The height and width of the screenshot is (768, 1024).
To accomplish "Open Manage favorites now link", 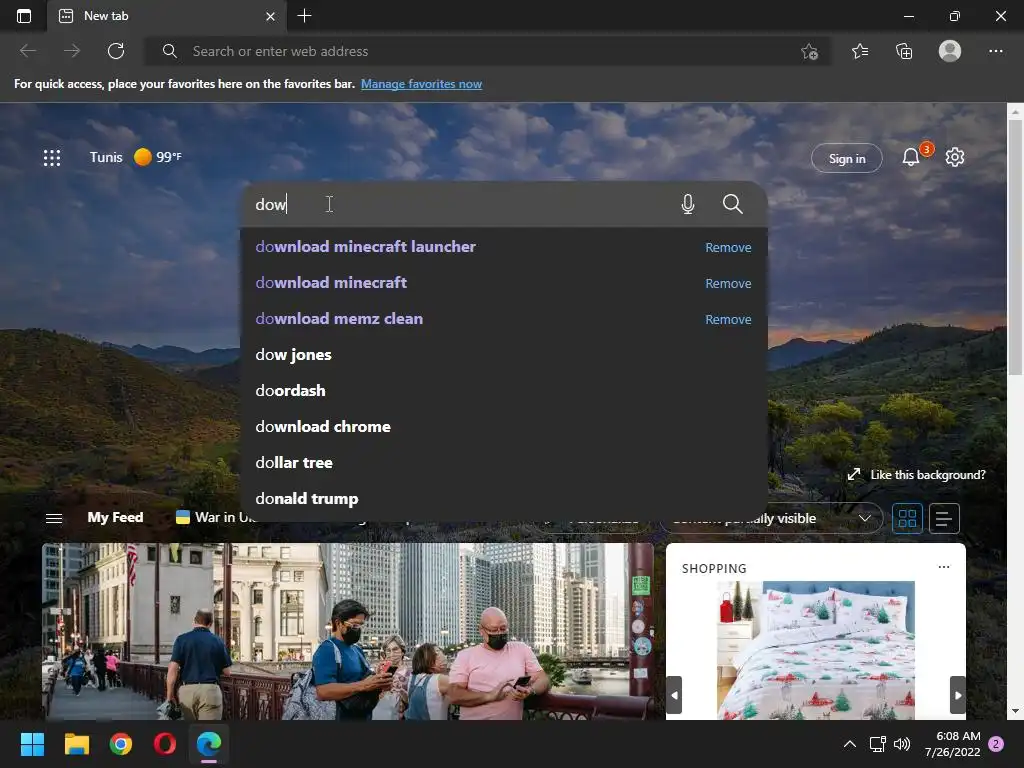I will [421, 84].
